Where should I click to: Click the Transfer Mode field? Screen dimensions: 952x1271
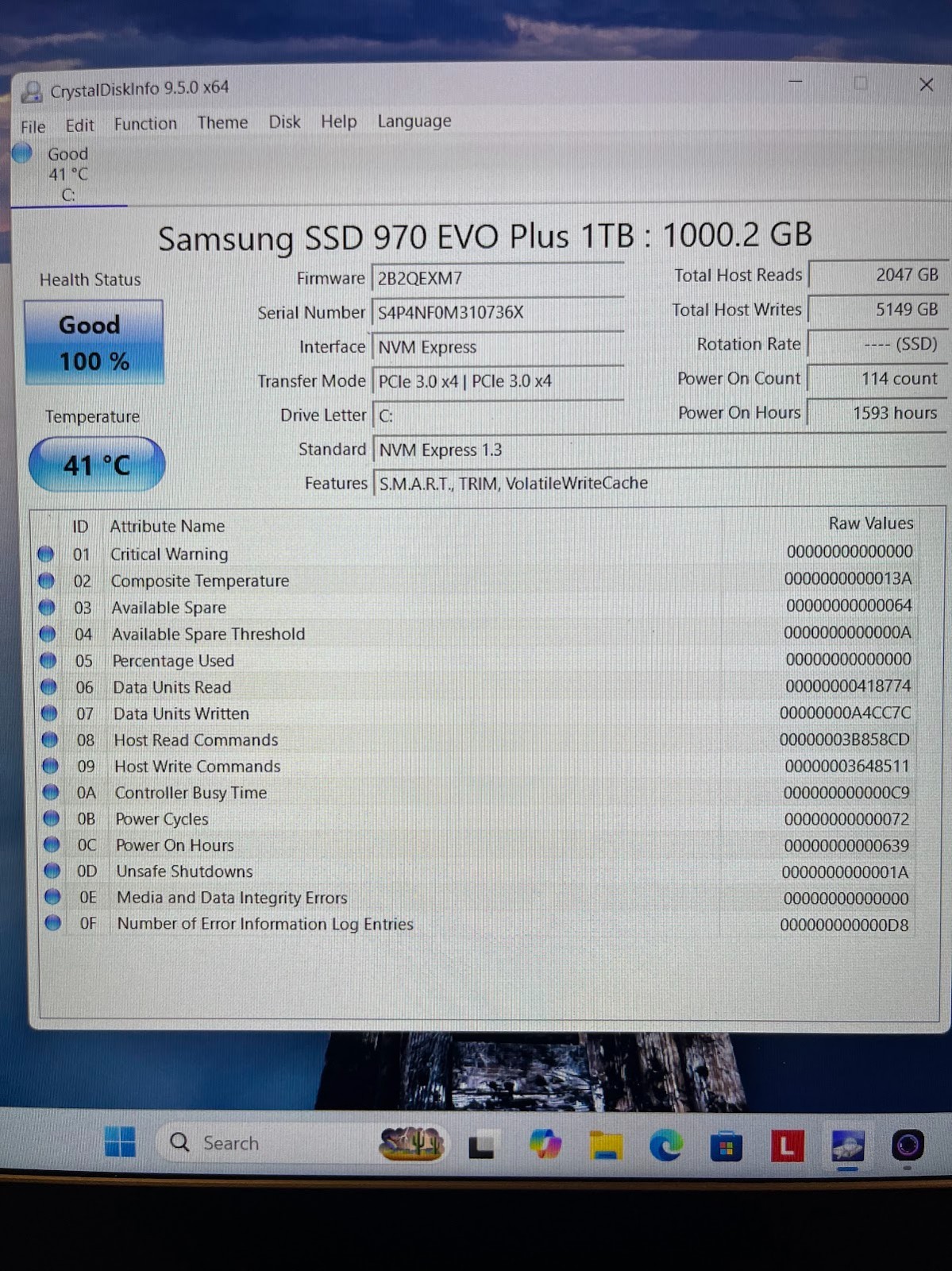pos(498,381)
